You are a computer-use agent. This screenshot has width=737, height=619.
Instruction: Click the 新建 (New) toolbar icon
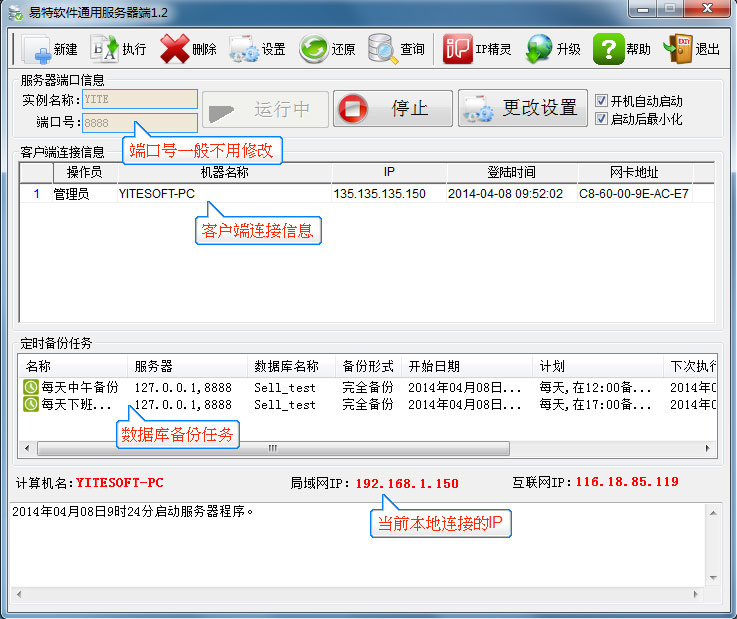click(37, 49)
